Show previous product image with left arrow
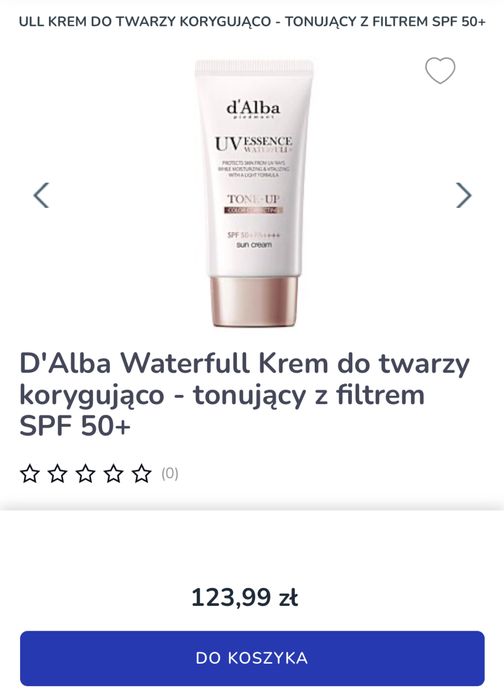 (x=41, y=195)
